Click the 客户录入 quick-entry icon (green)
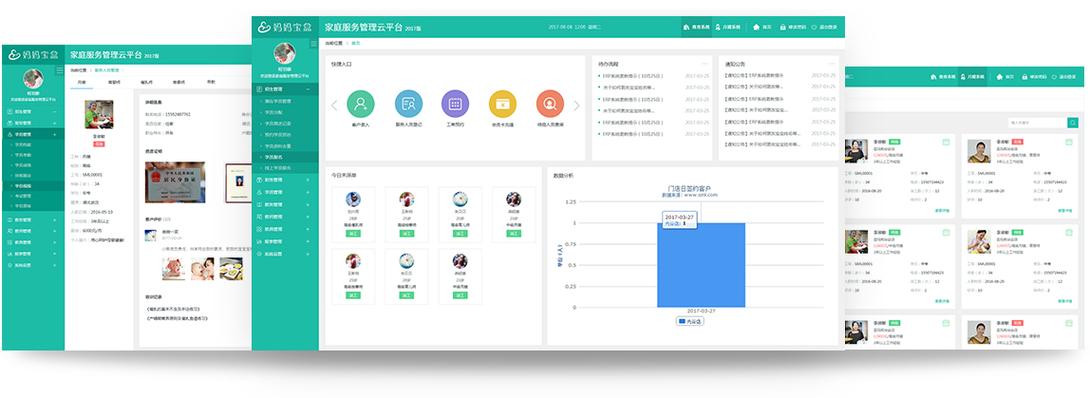 coord(360,104)
